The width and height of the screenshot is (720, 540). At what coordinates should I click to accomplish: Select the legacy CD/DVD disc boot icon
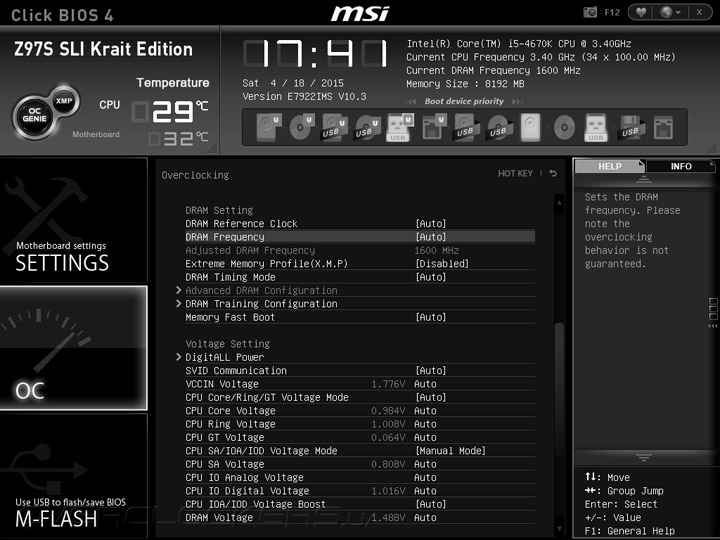(564, 127)
